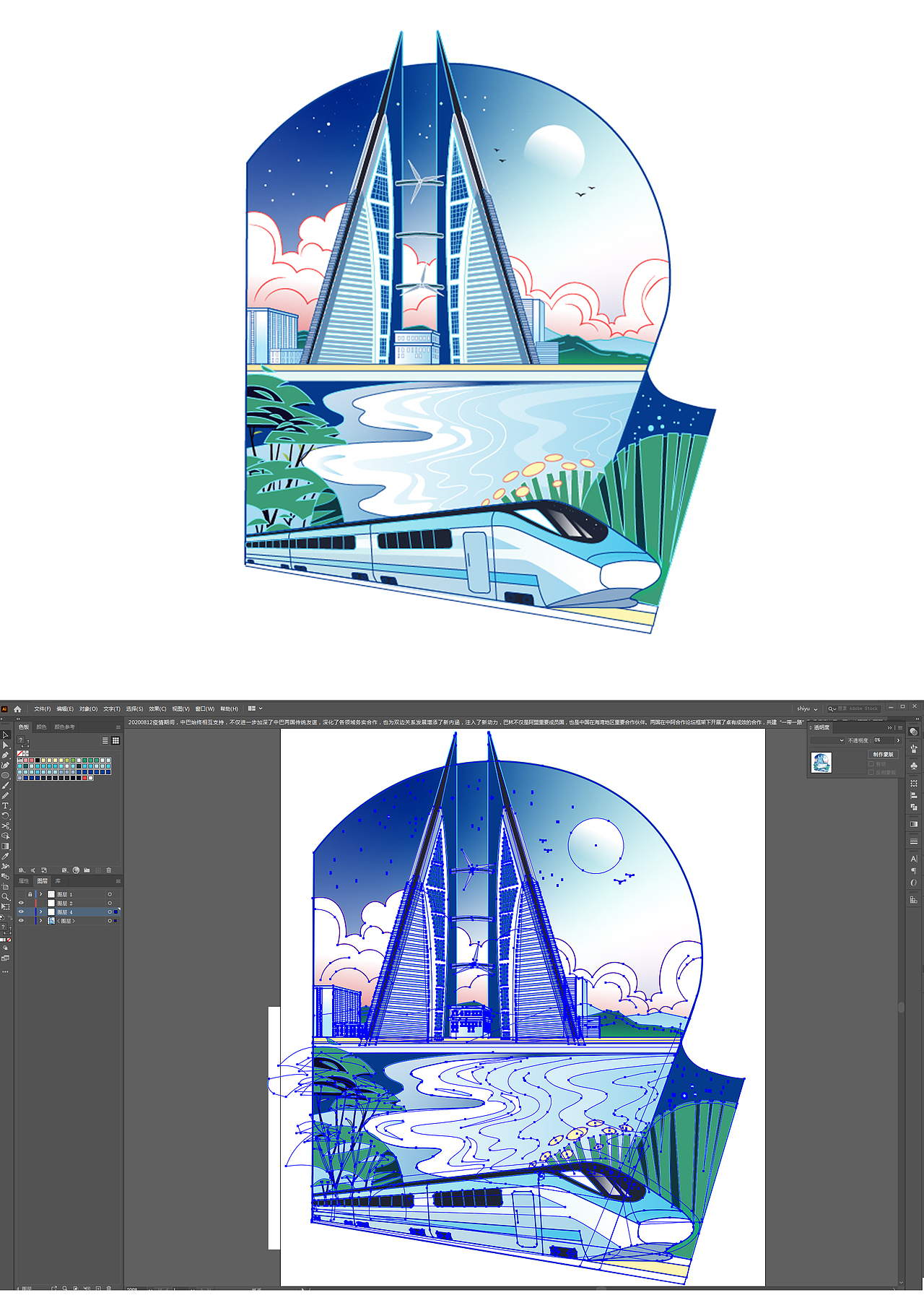The image size is (924, 1308).
Task: Expand the <图层> disclosure arrow
Action: point(40,920)
